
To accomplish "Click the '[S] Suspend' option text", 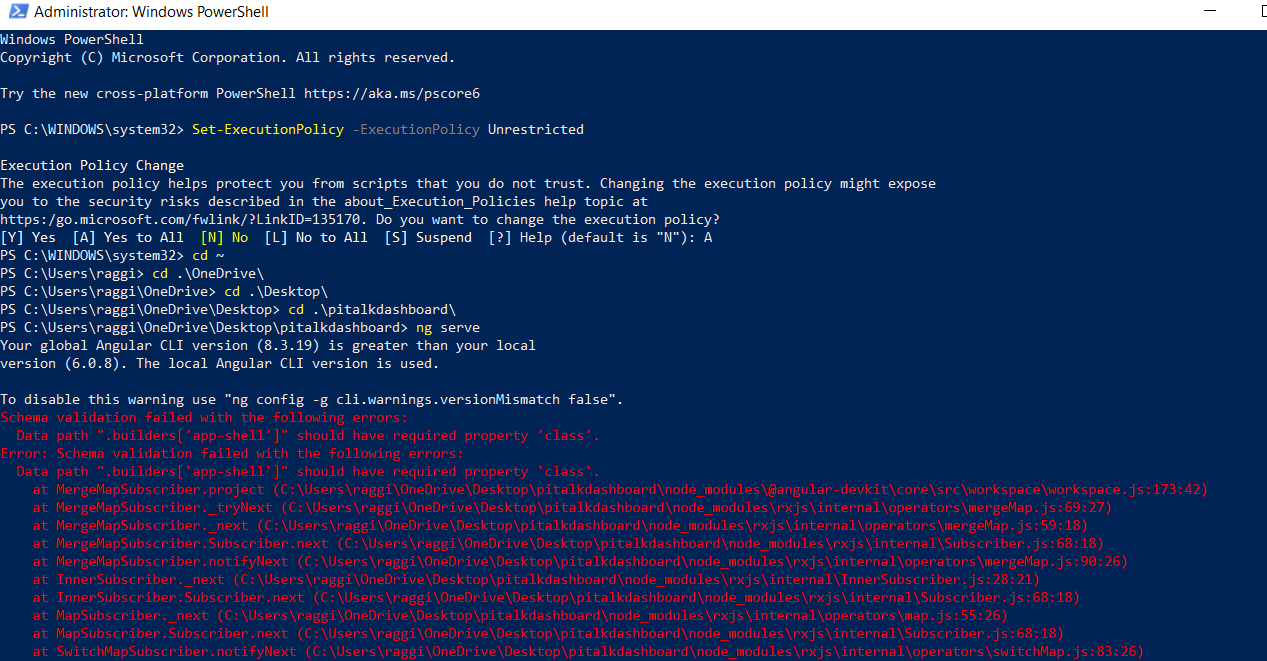I will pos(428,237).
